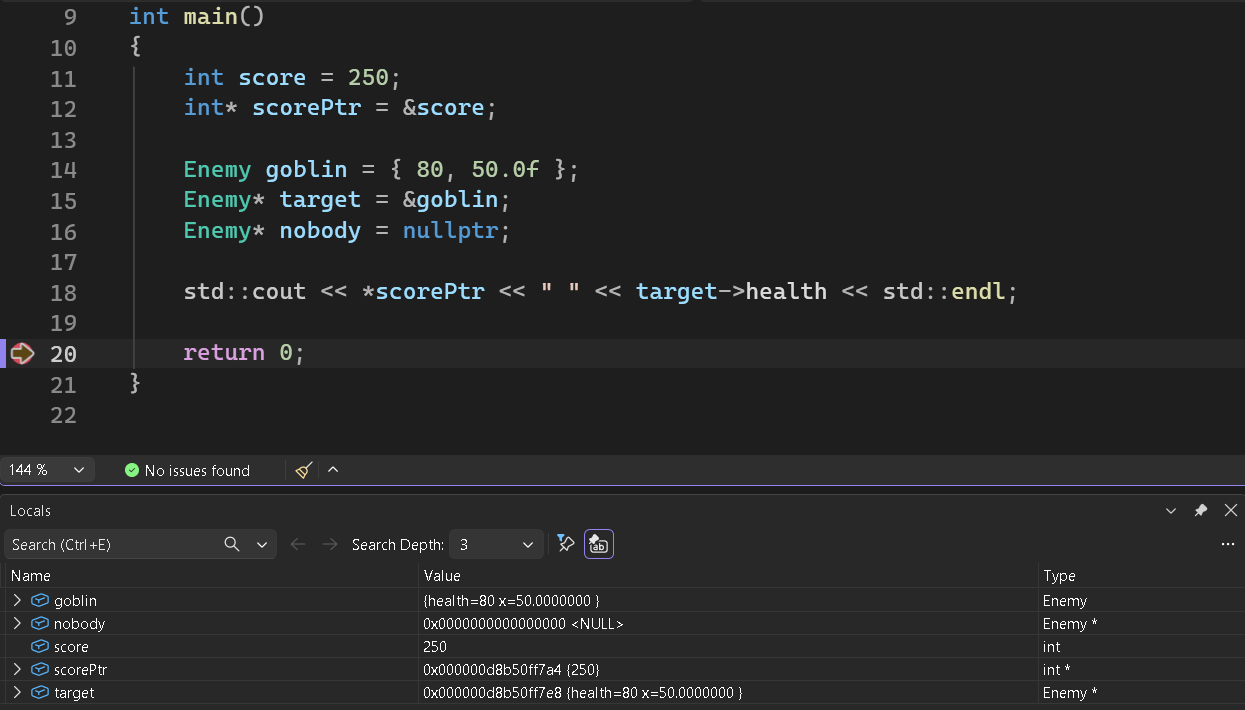Click line number 18 in the editor gutter
Viewport: 1245px width, 710px height.
point(63,293)
